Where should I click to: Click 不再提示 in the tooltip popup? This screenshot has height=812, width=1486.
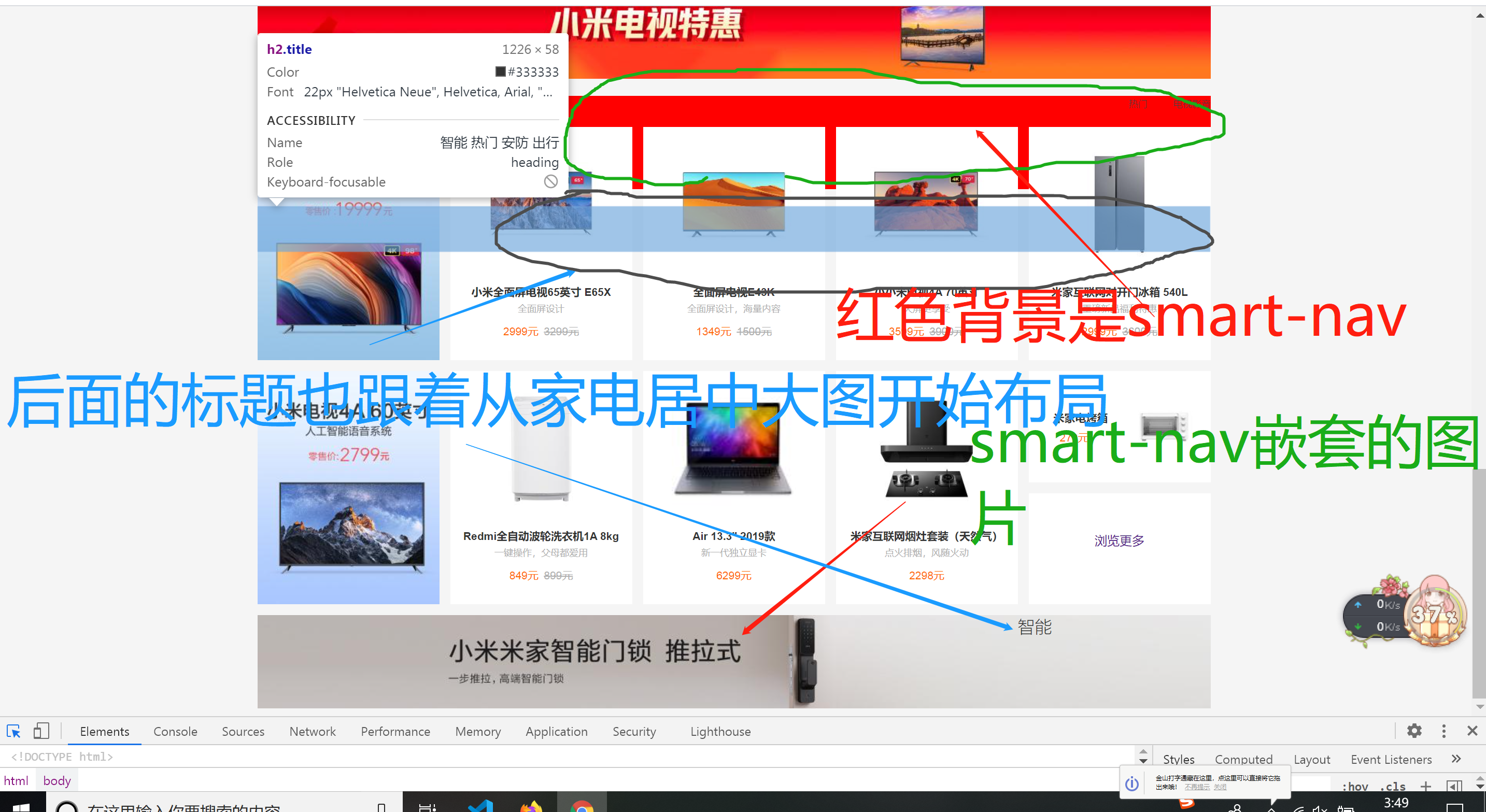tap(1197, 787)
